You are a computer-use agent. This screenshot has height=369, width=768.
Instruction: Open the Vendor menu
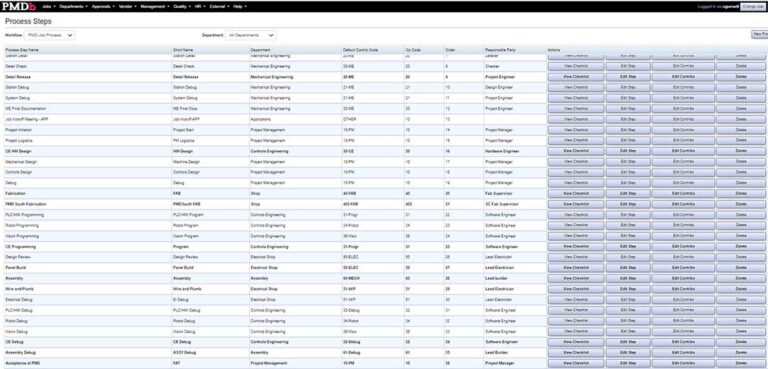[128, 6]
